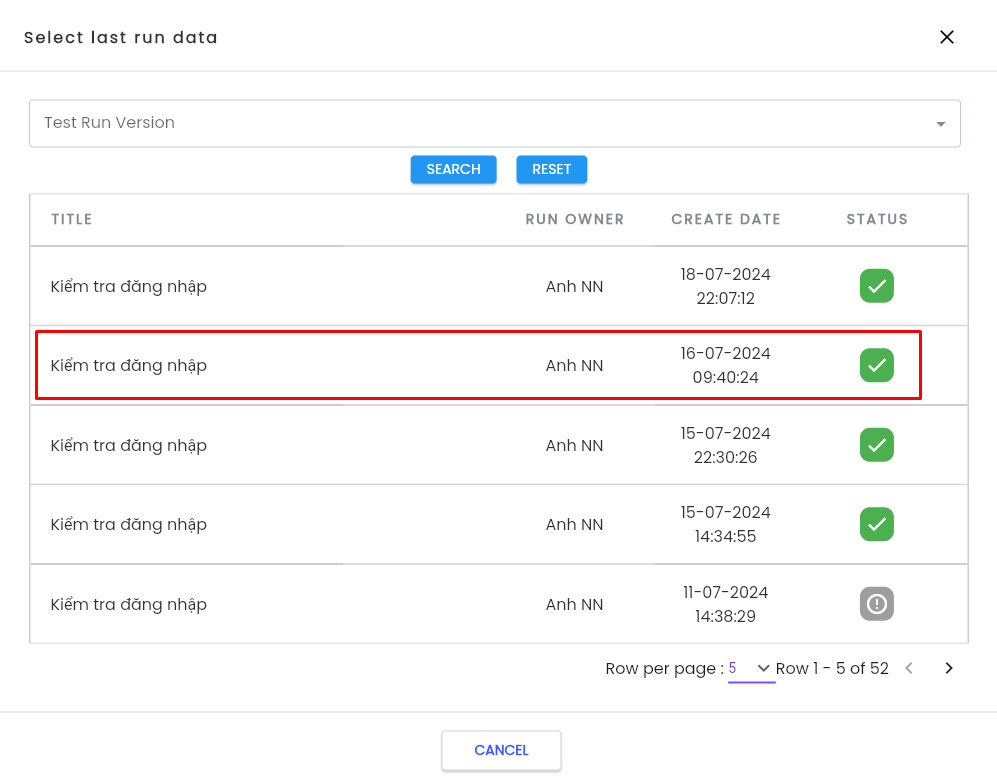Click date 11-07-2024 14:38:29
Image resolution: width=997 pixels, height=776 pixels.
point(725,604)
